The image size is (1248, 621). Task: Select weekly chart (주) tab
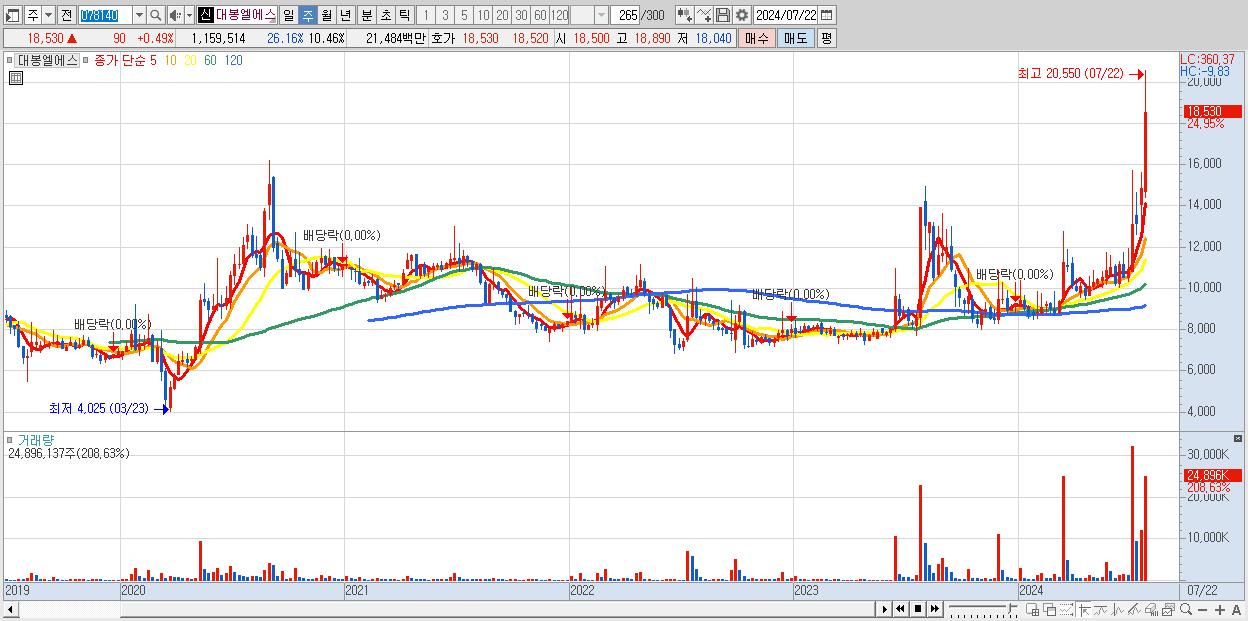307,15
